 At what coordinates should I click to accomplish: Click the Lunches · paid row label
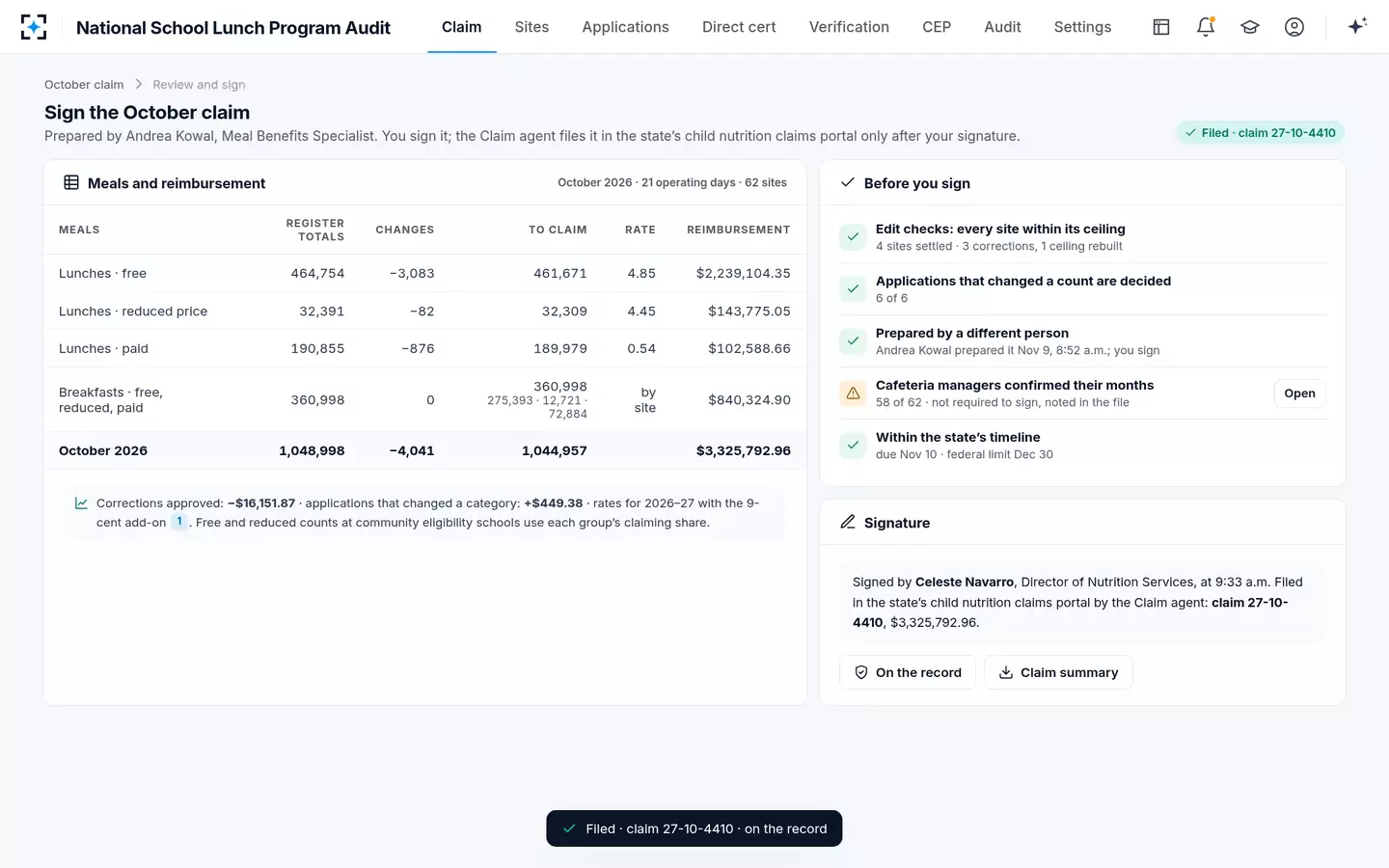tap(103, 348)
